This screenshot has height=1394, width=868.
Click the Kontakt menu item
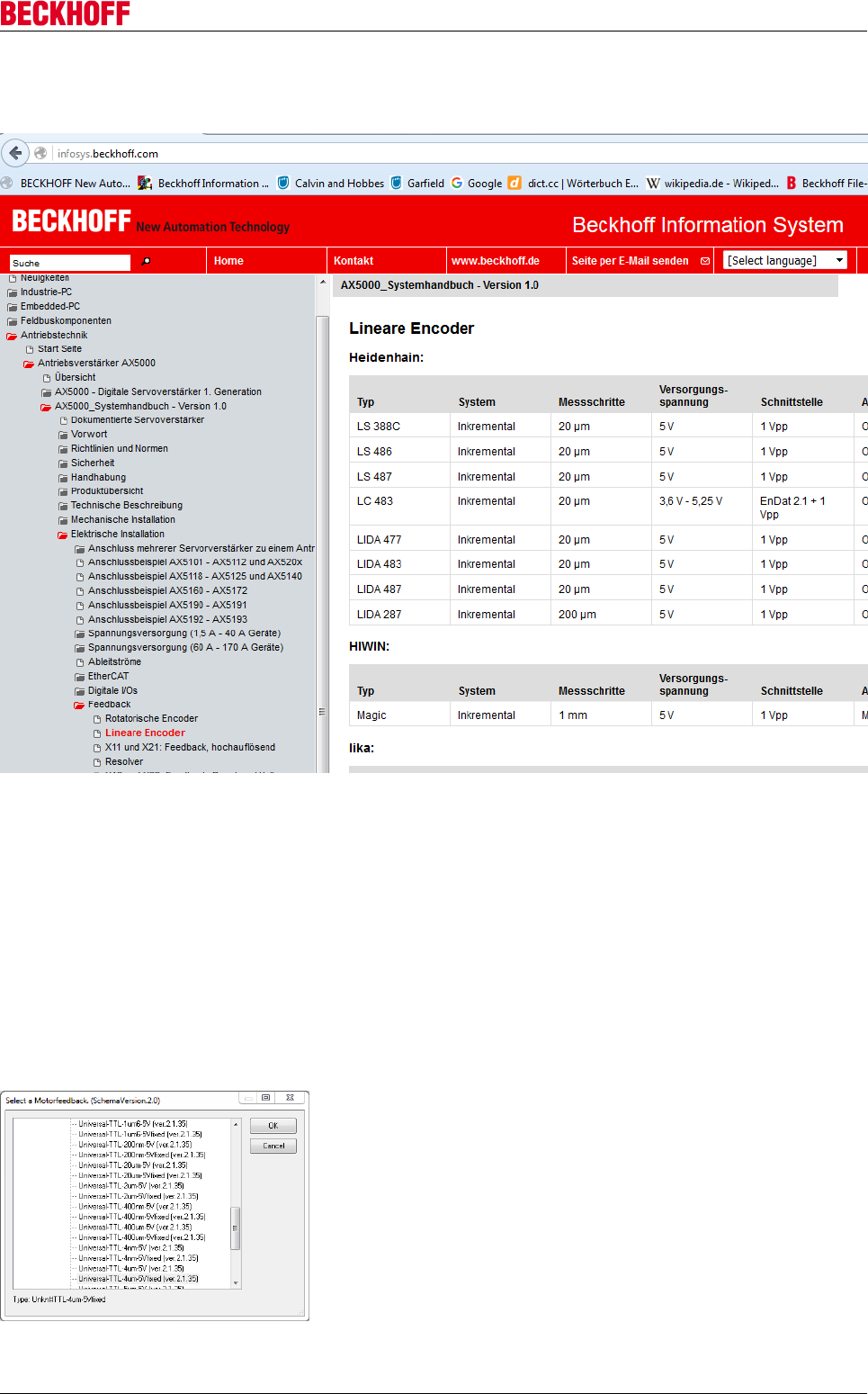(353, 261)
